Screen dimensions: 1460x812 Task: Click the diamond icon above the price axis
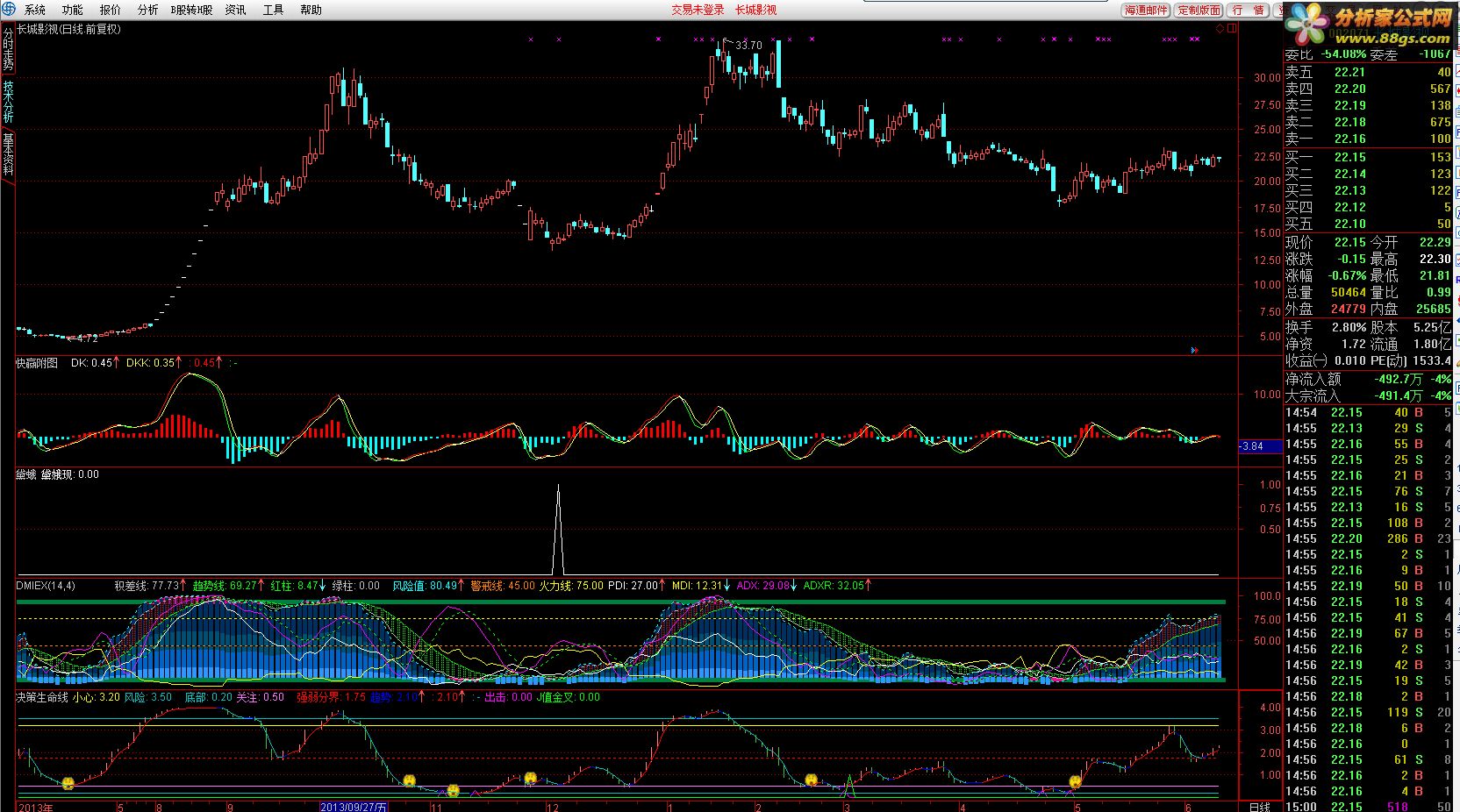click(1220, 29)
